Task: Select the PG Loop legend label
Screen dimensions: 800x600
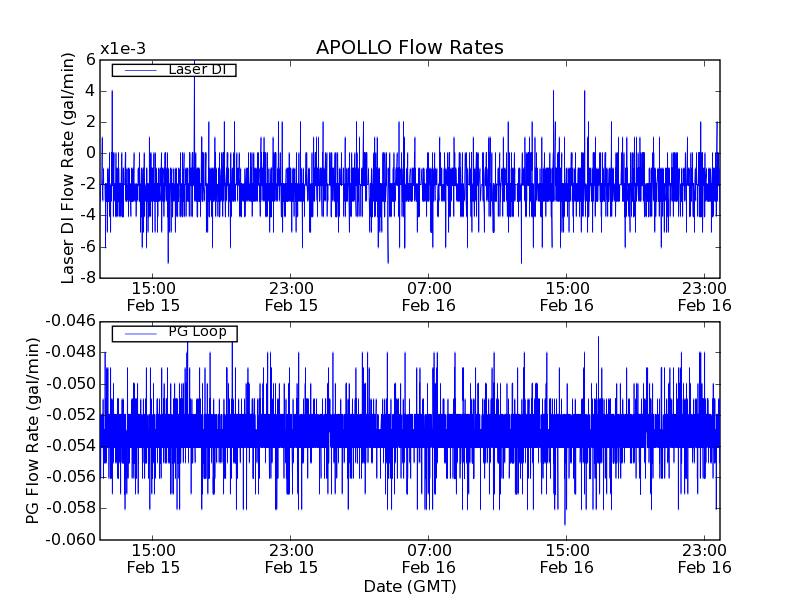Action: pyautogui.click(x=197, y=332)
